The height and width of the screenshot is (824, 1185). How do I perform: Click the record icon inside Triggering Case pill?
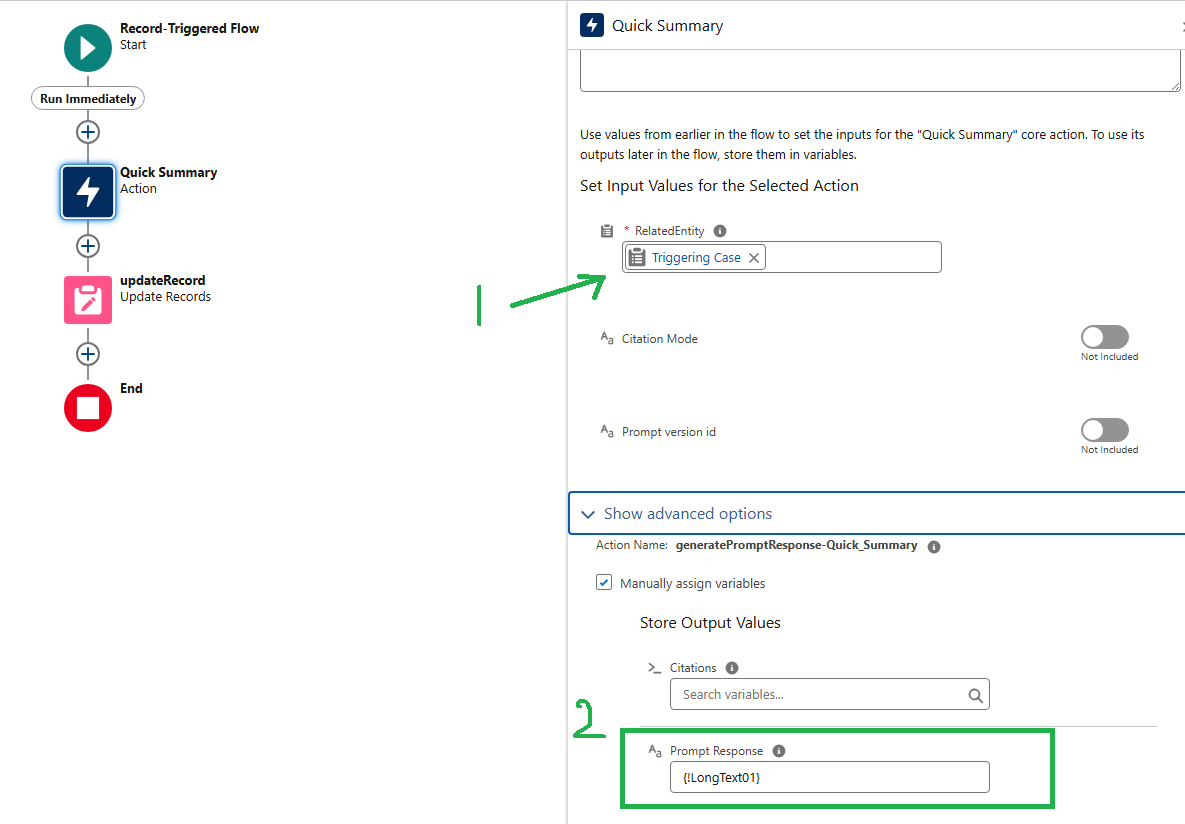click(x=637, y=258)
